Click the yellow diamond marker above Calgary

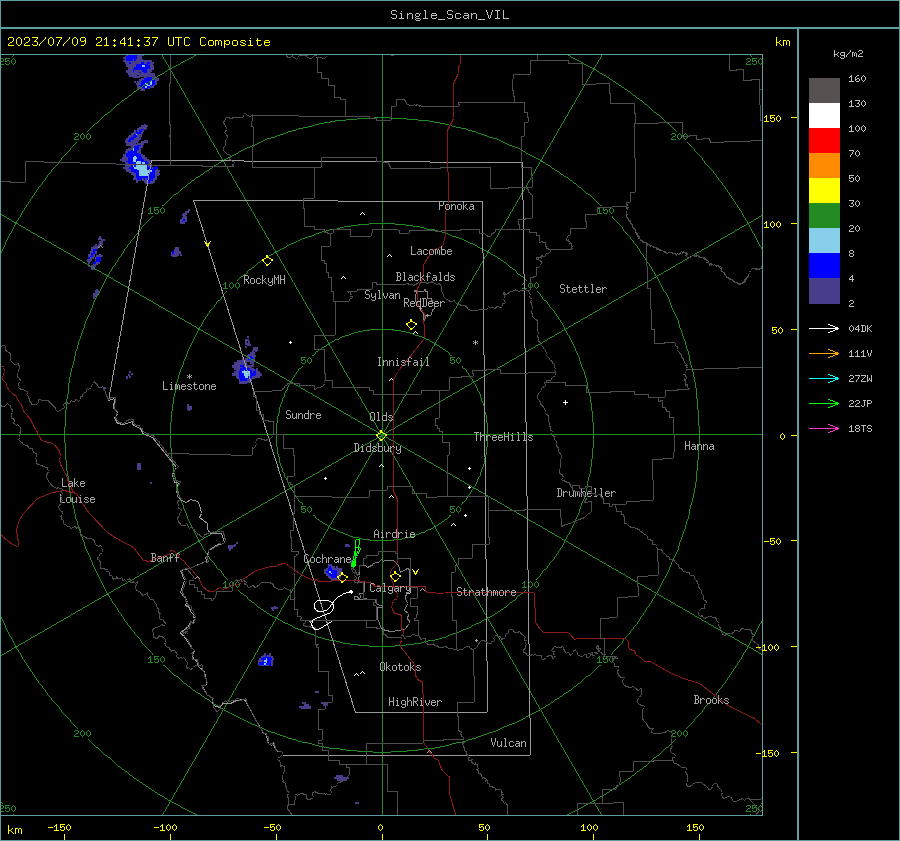(395, 576)
